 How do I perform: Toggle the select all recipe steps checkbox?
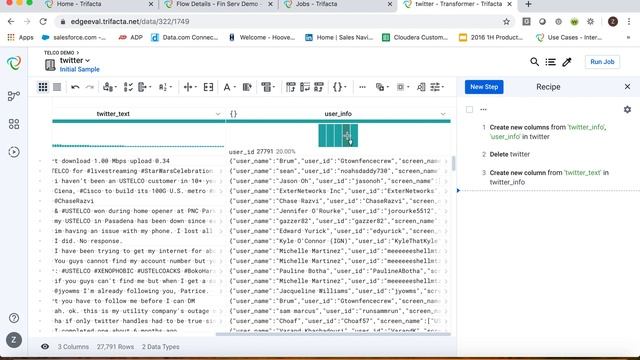469,109
